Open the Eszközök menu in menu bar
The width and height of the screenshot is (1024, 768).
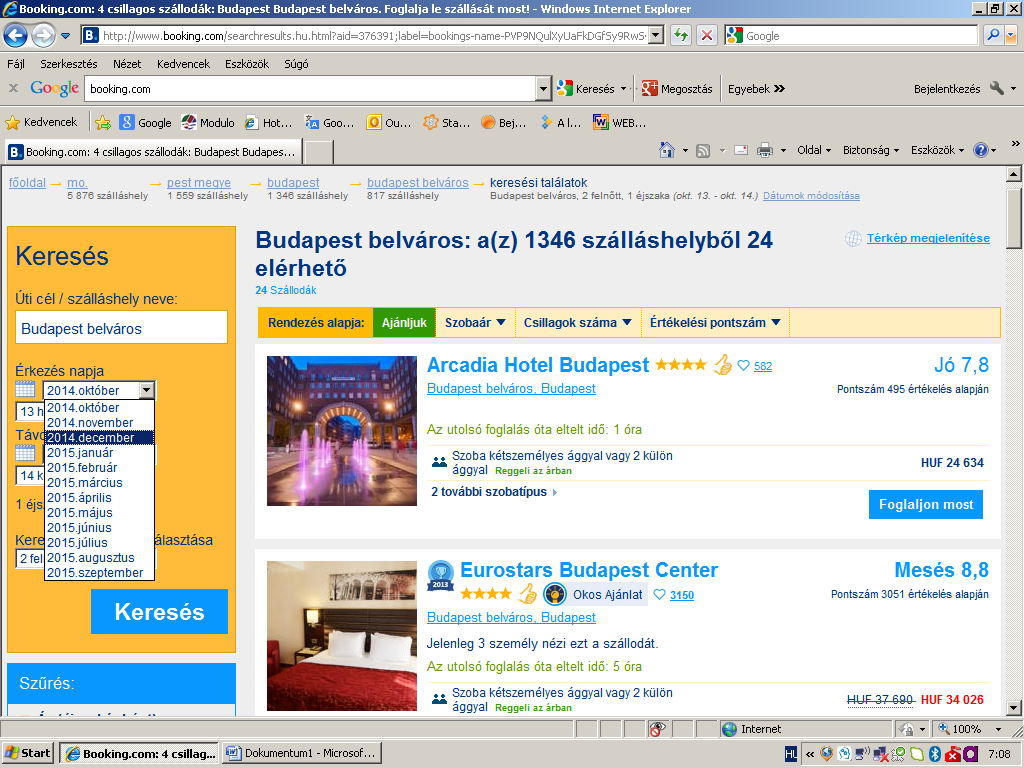tap(247, 63)
